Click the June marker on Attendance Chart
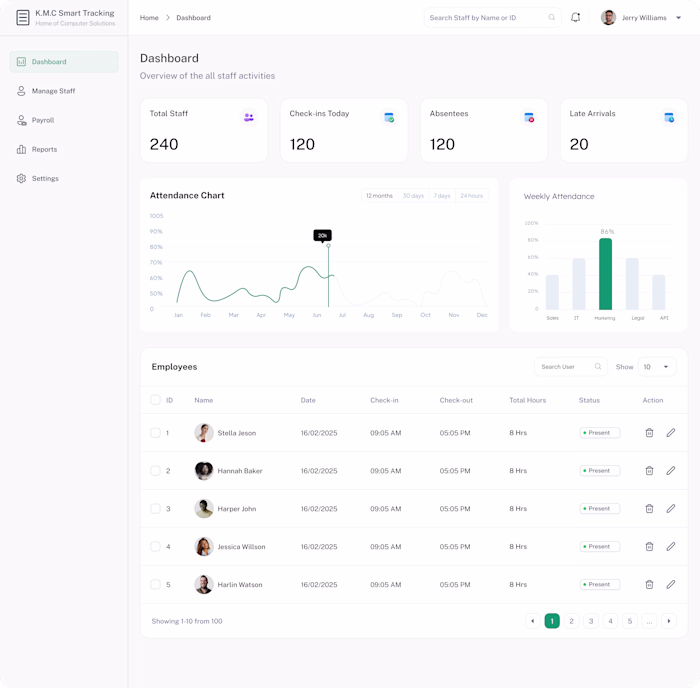 pos(329,246)
